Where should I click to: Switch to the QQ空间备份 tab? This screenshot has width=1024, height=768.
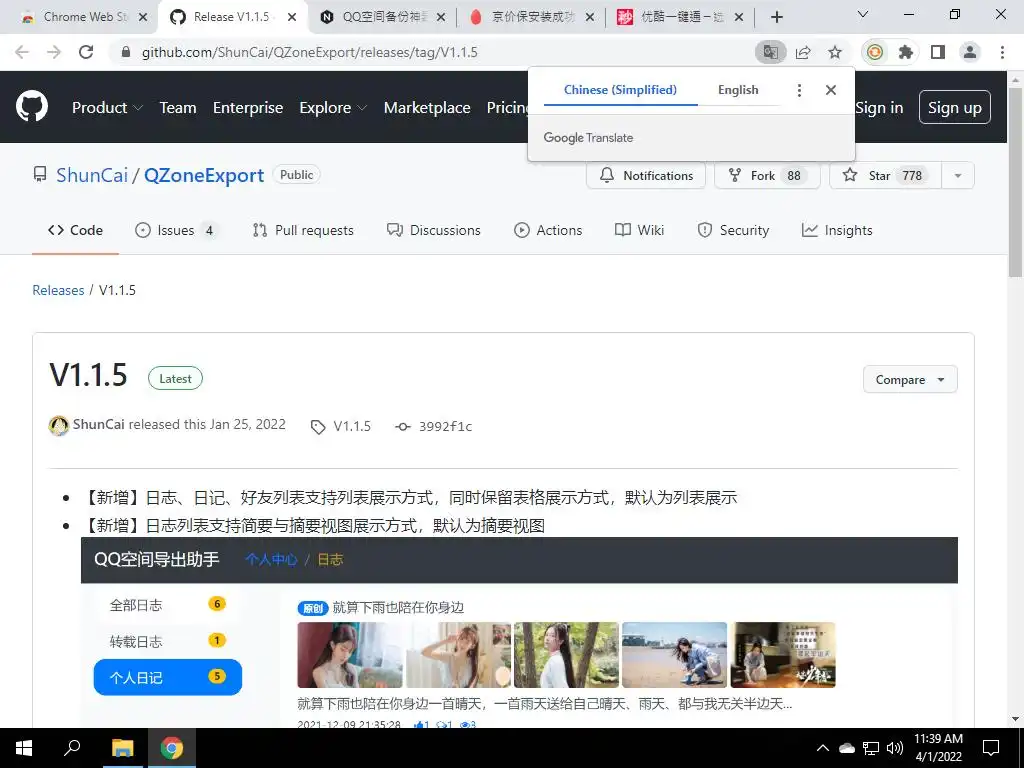[x=382, y=17]
